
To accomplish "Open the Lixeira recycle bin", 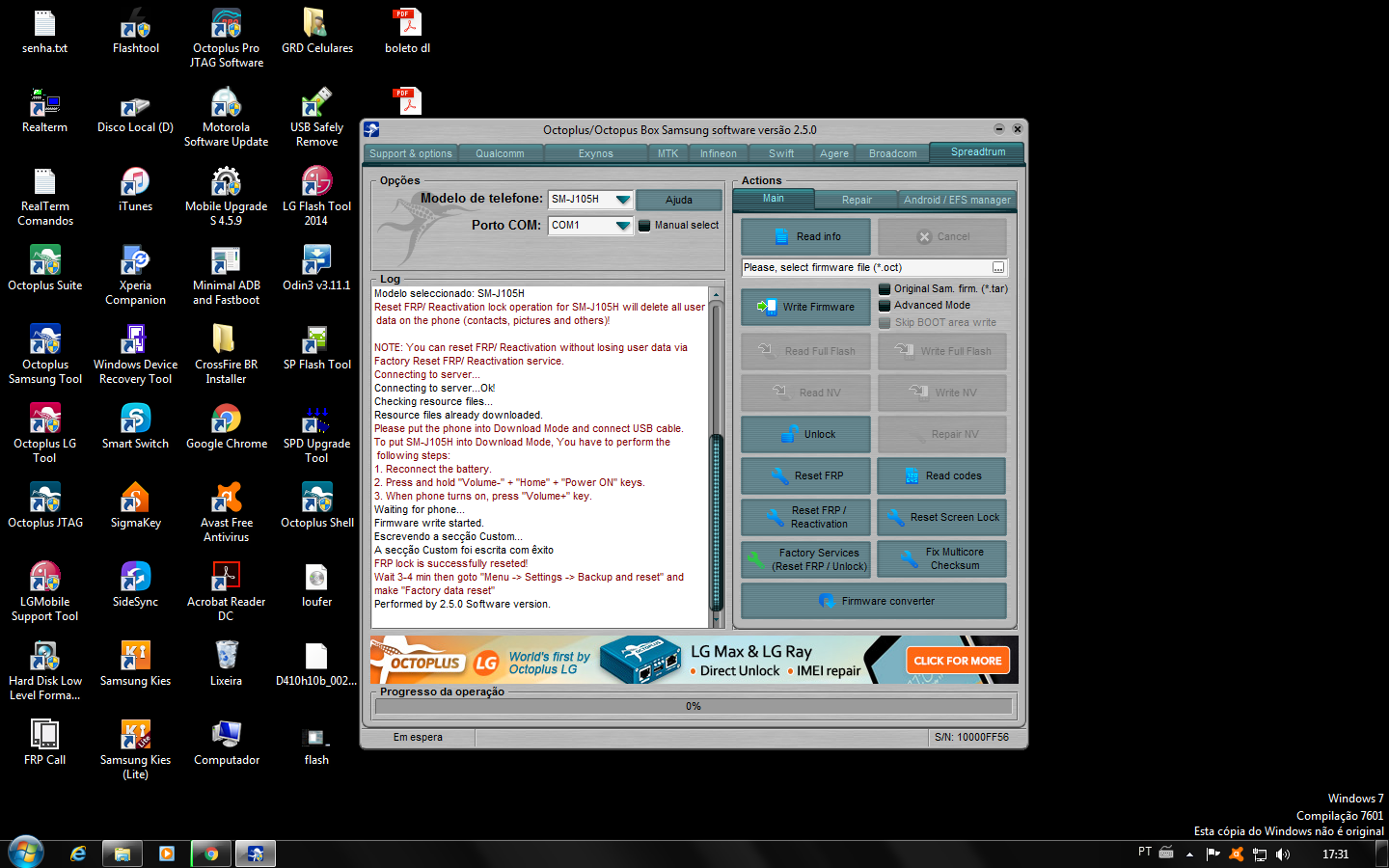I will pos(226,663).
